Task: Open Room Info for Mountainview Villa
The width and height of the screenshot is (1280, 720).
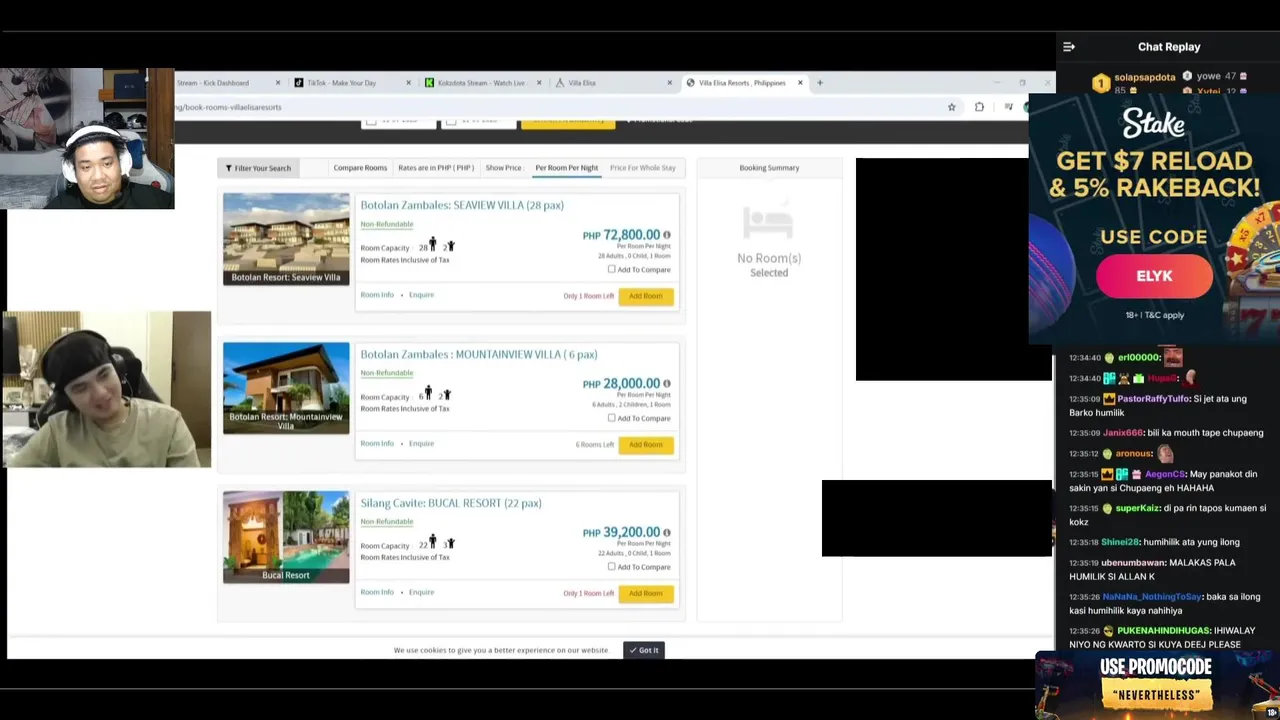Action: 377,444
